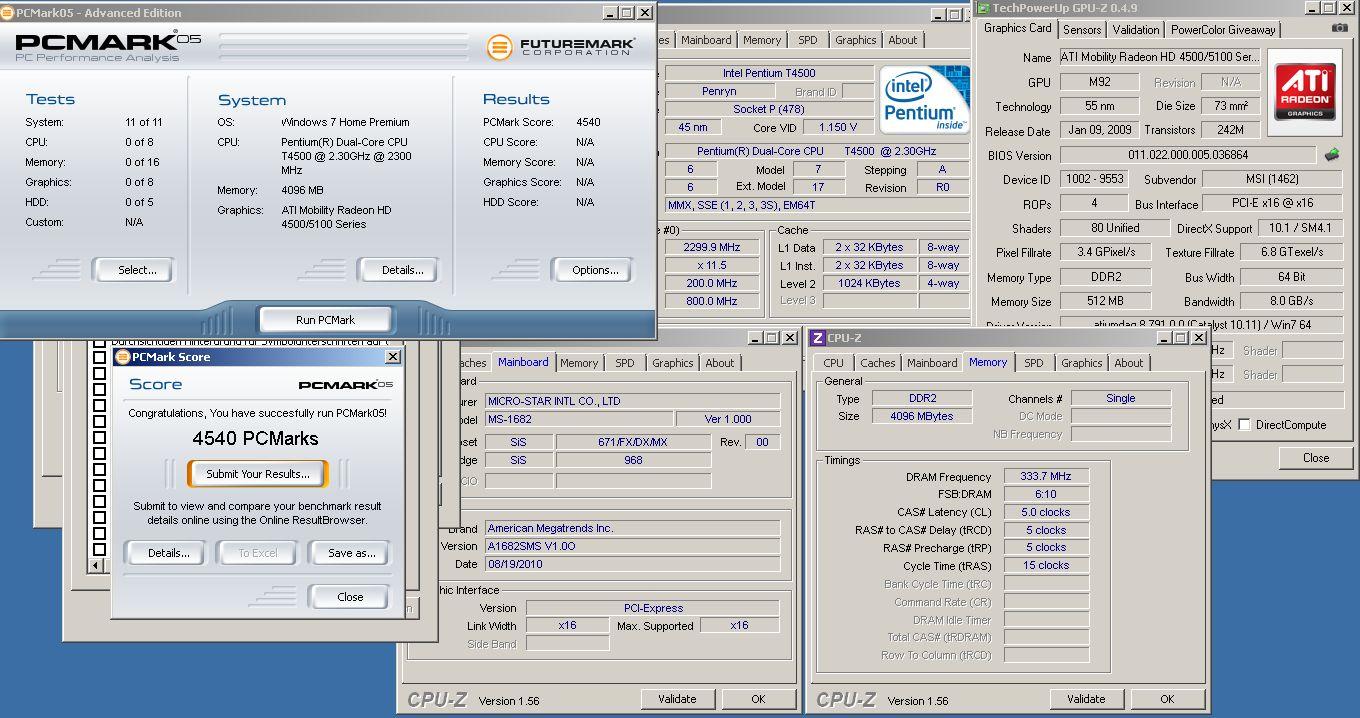1360x718 pixels.
Task: Click the Intel Pentium inside logo
Action: (x=925, y=100)
